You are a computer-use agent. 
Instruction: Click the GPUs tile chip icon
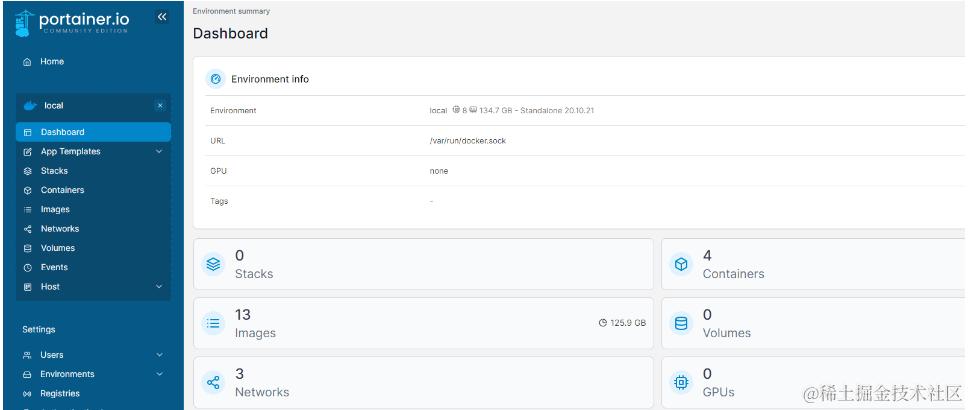coord(681,383)
